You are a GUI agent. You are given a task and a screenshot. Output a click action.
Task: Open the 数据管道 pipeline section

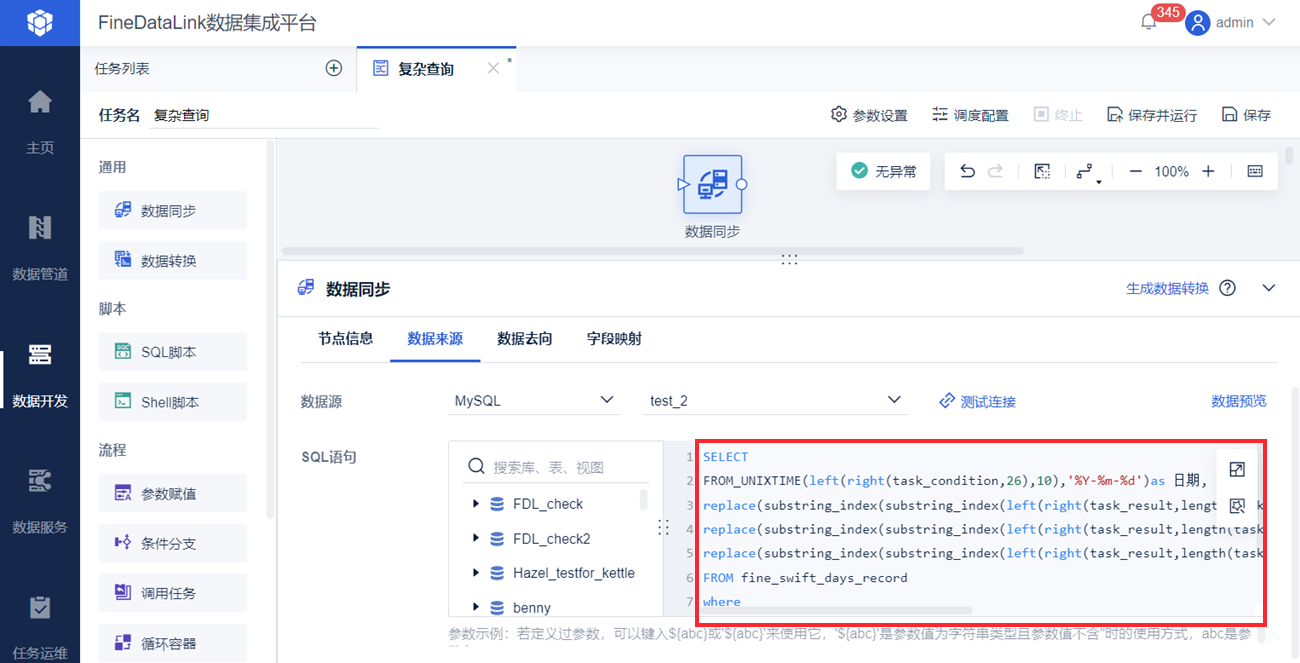pyautogui.click(x=40, y=248)
